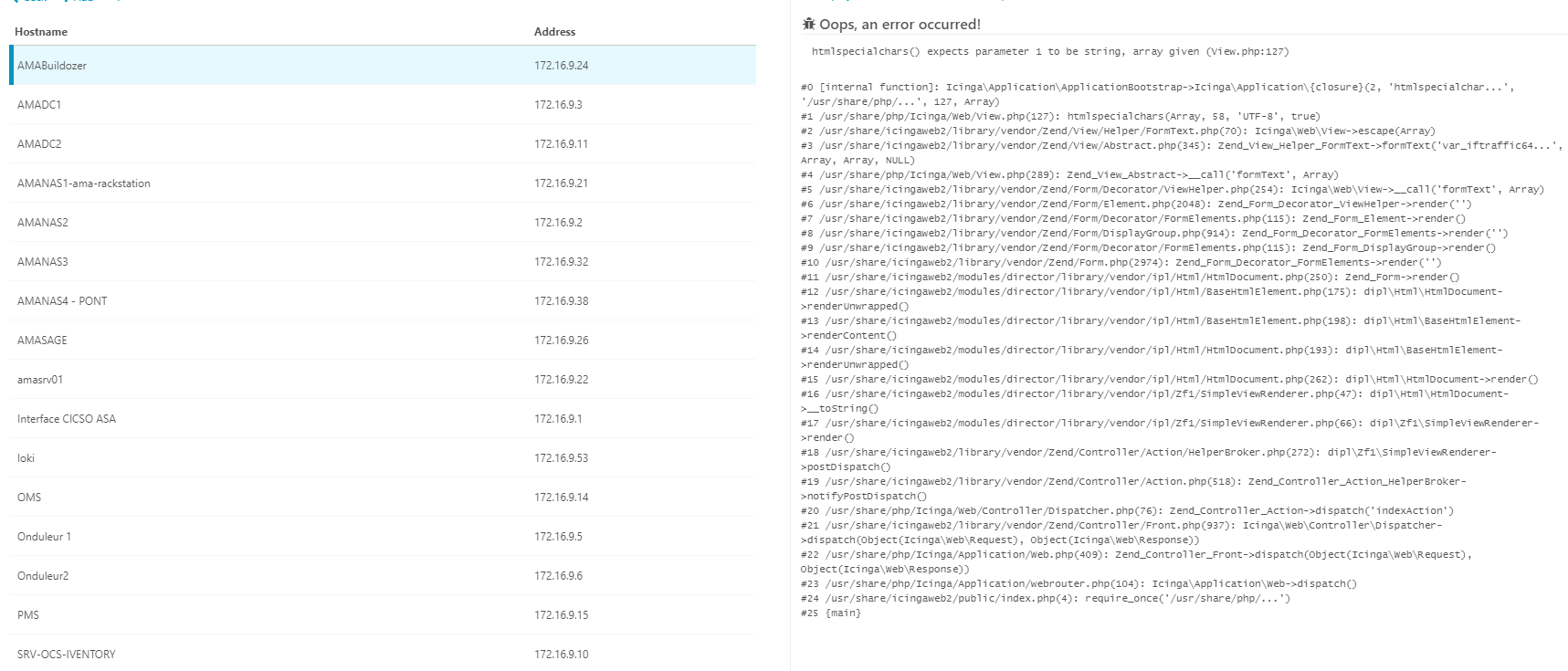Viewport: 1568px width, 671px height.
Task: Open the AMADC1 host entry
Action: [383, 105]
